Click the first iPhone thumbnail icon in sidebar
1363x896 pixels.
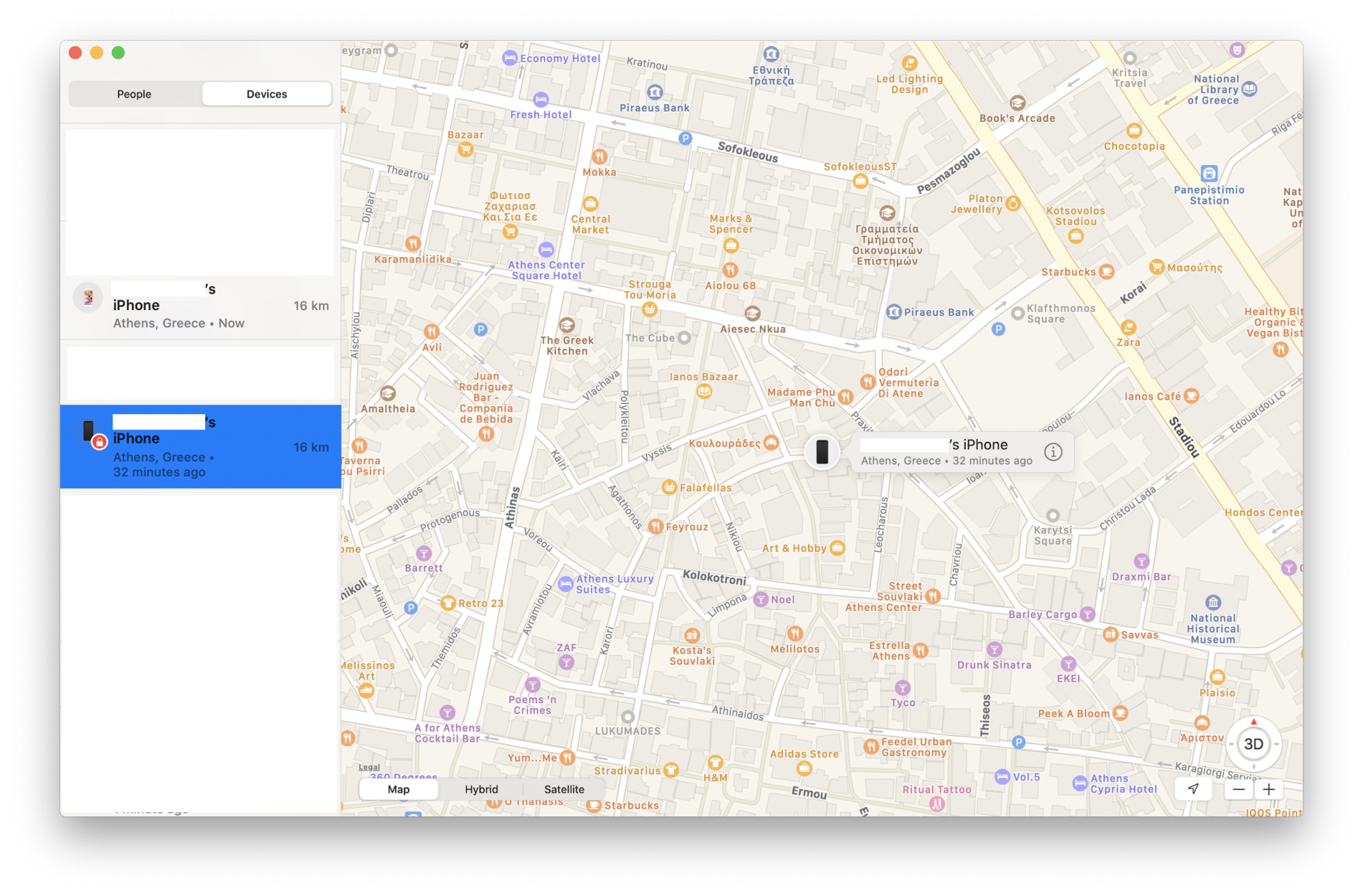click(x=88, y=298)
